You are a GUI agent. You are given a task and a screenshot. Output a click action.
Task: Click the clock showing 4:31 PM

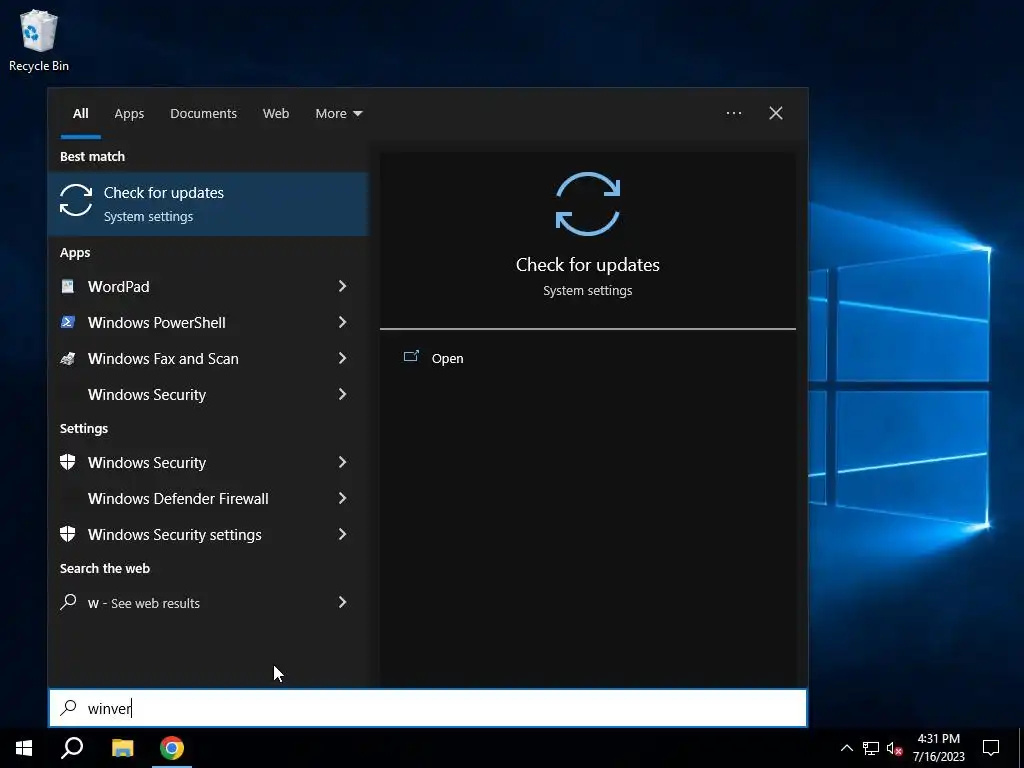click(938, 739)
